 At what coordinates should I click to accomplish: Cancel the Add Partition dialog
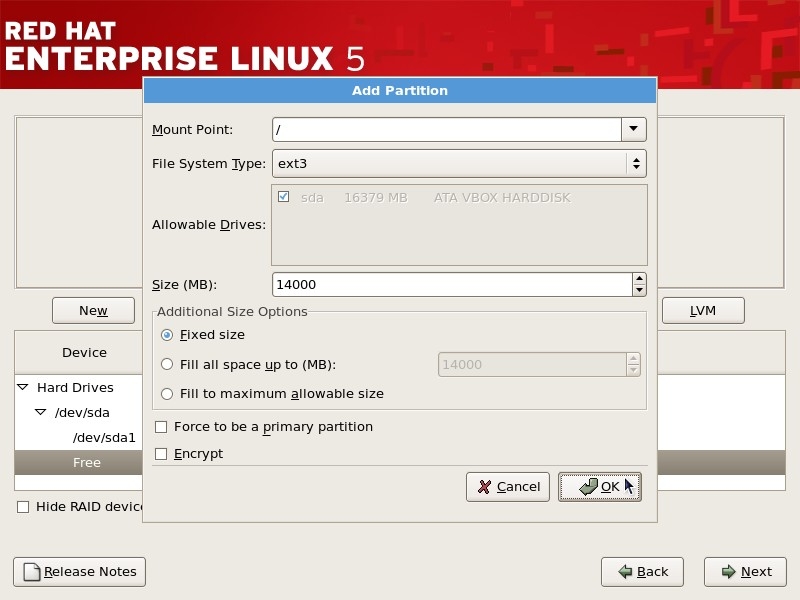(508, 487)
